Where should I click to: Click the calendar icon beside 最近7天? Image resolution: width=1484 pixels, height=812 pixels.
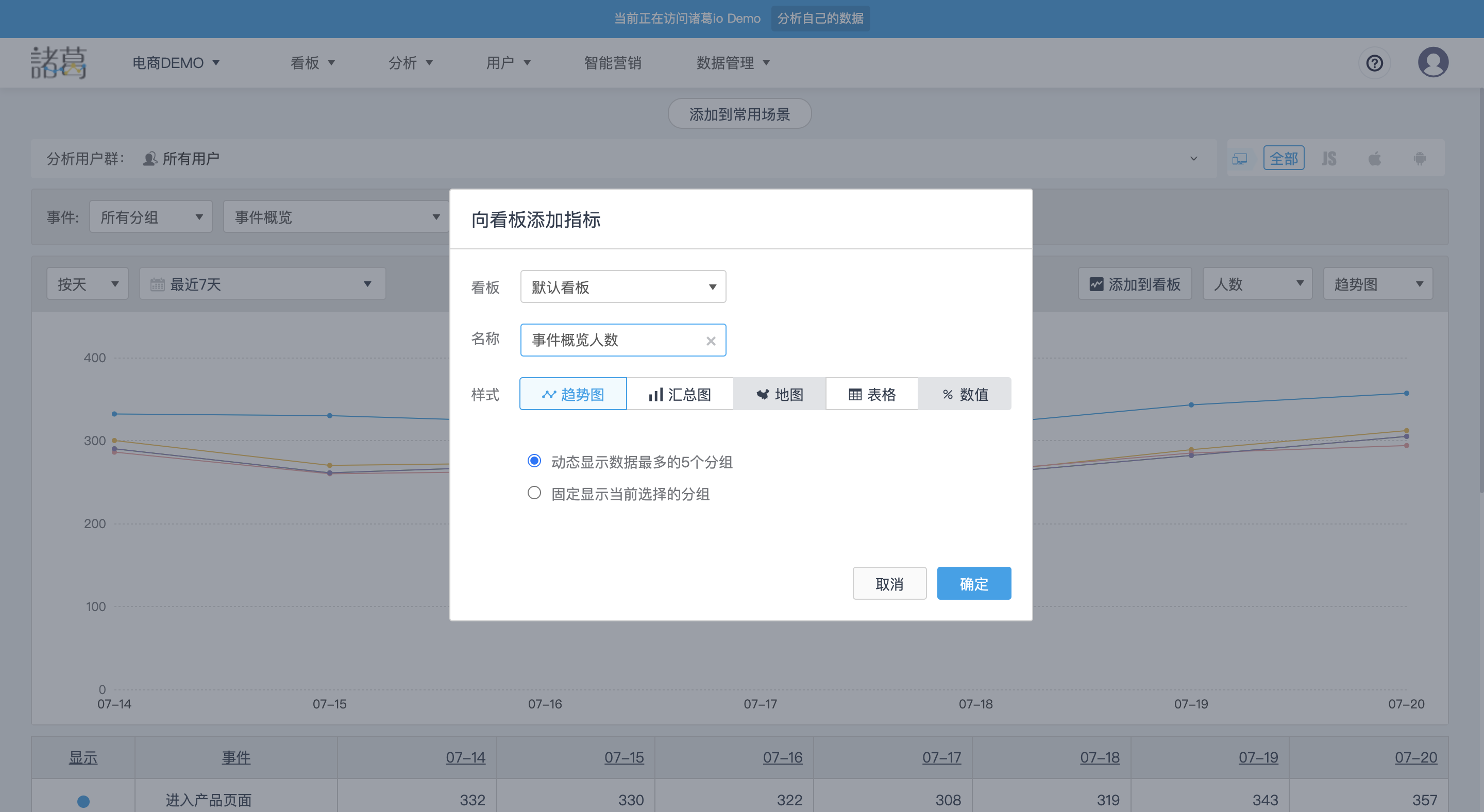[x=157, y=284]
